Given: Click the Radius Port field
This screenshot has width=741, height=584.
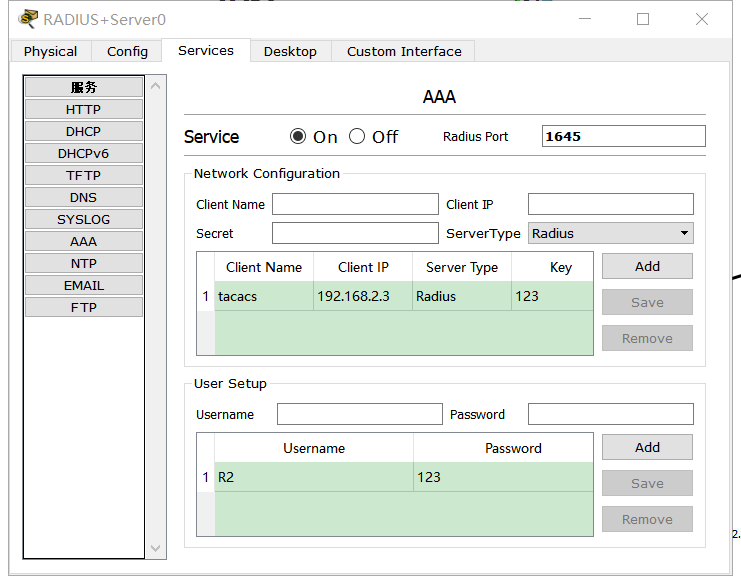Looking at the screenshot, I should point(623,137).
